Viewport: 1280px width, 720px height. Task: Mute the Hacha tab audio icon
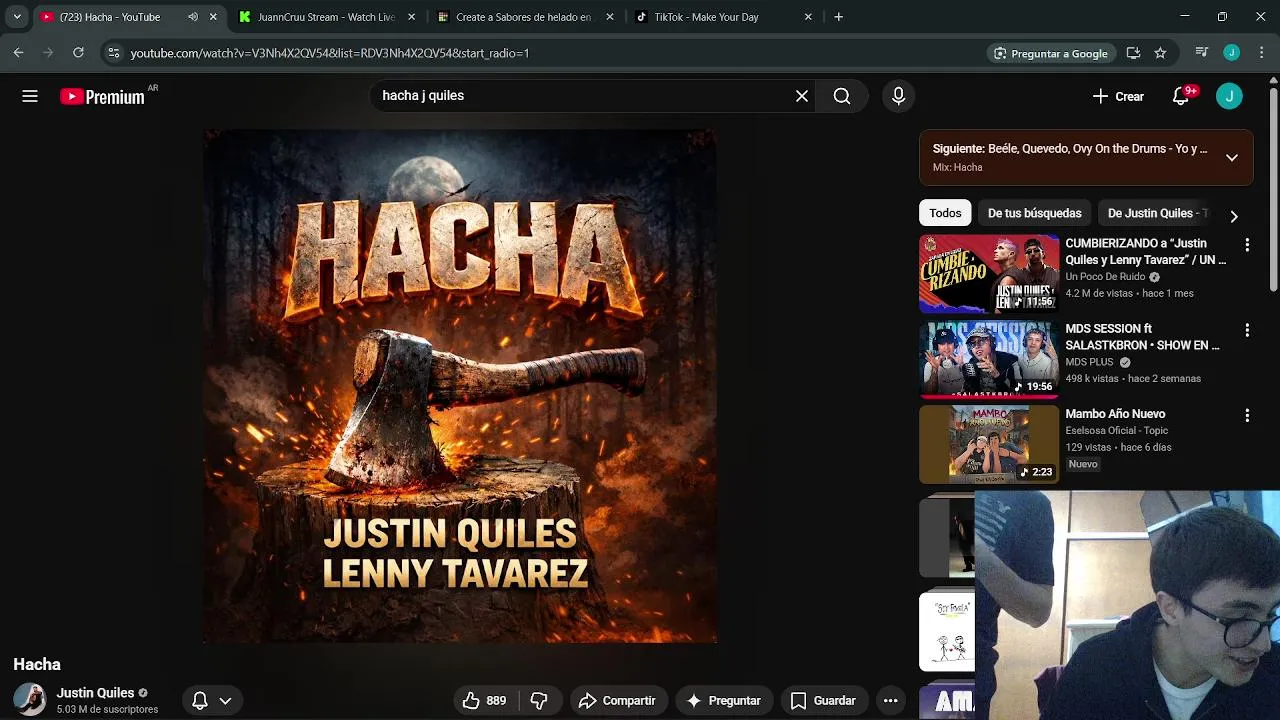193,17
